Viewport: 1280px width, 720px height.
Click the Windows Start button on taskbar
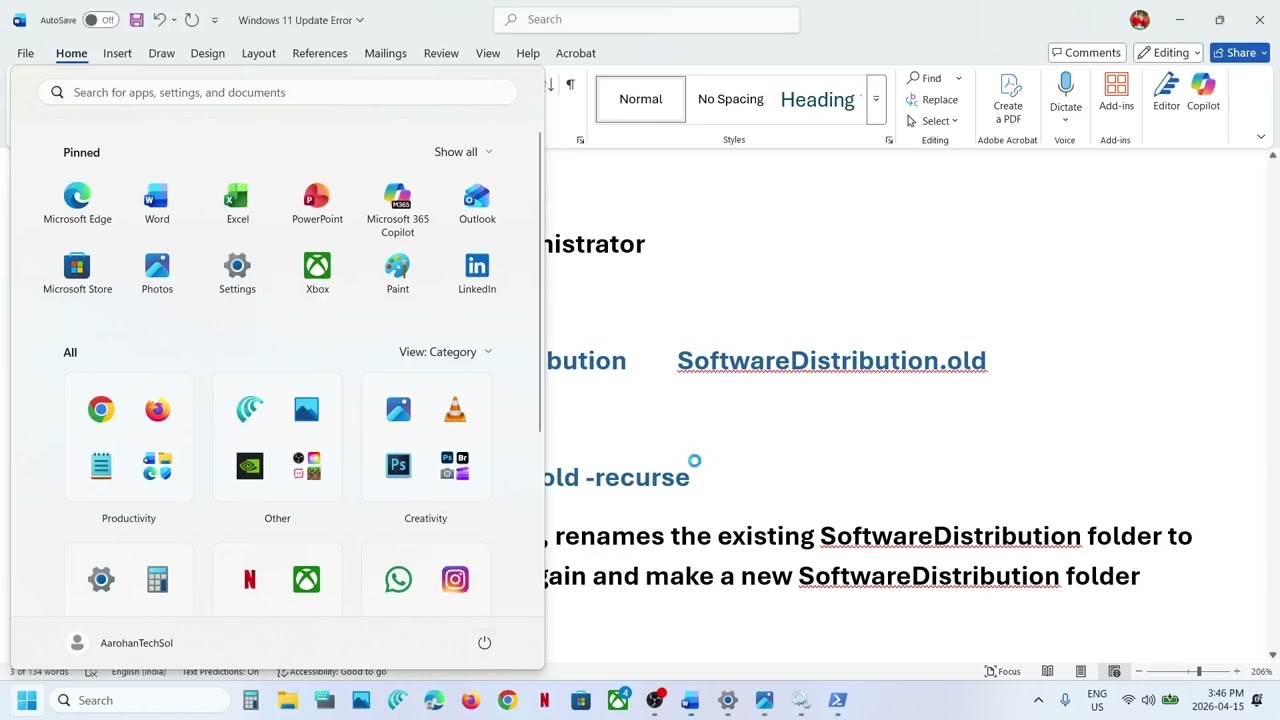[x=27, y=700]
